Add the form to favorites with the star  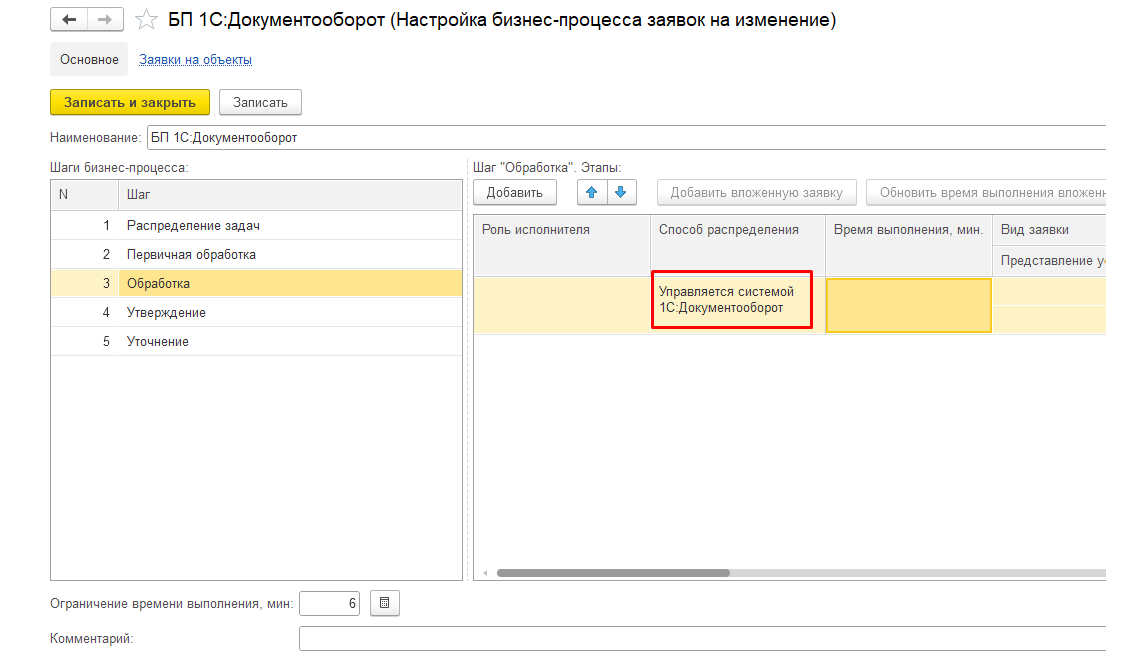[x=146, y=20]
